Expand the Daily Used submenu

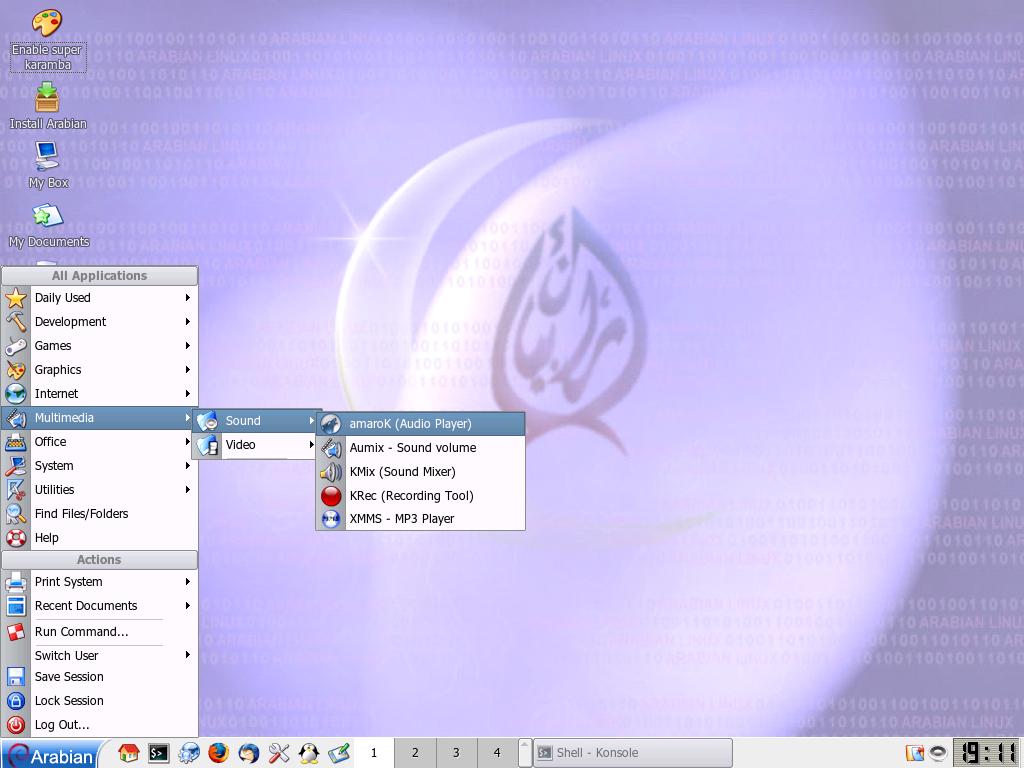click(x=99, y=298)
